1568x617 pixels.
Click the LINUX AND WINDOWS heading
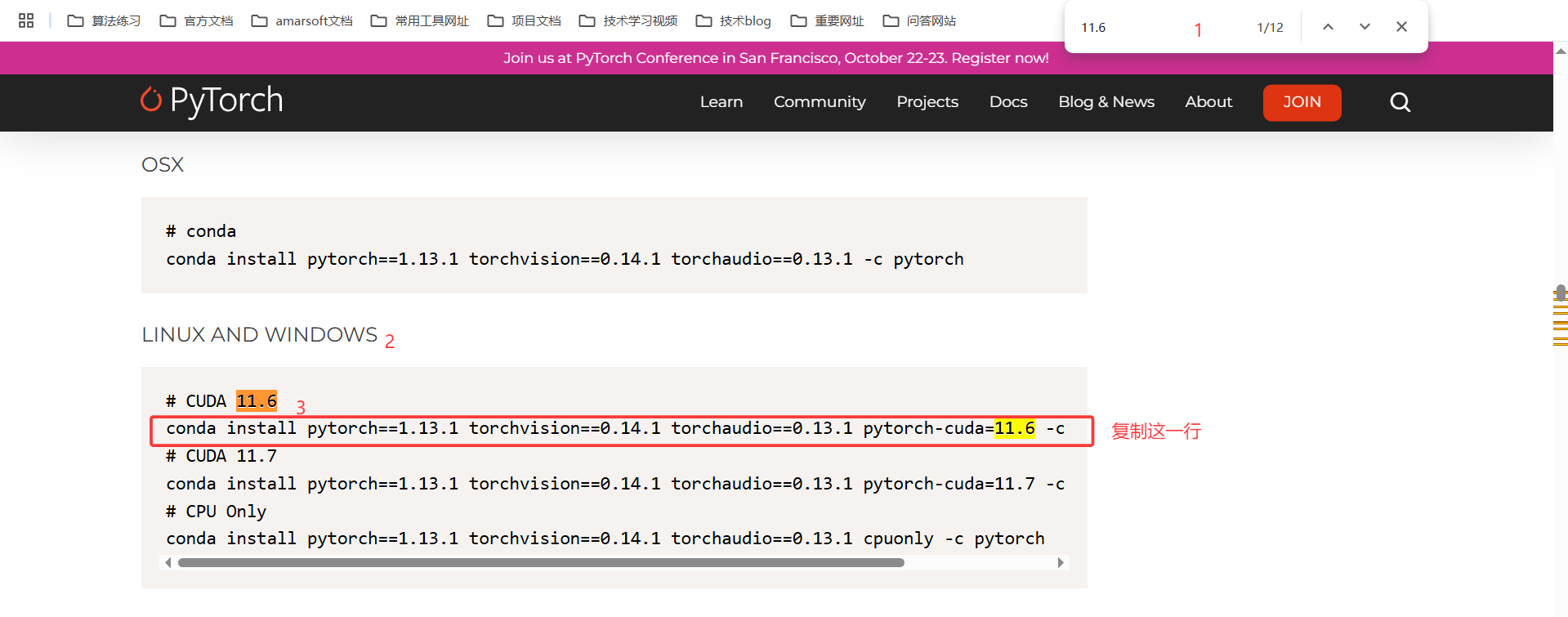coord(259,334)
